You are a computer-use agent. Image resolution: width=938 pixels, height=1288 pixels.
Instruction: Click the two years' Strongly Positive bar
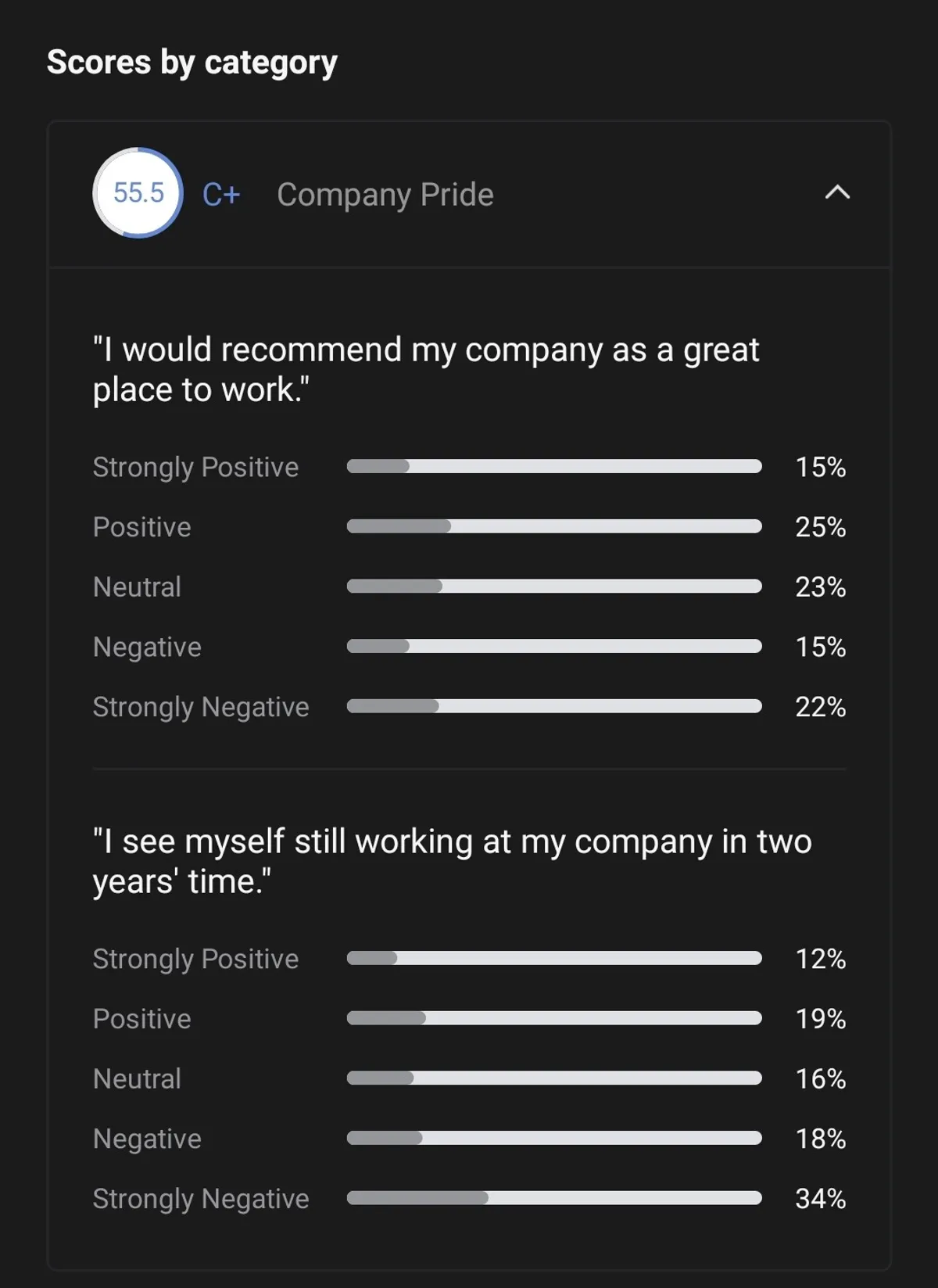[554, 959]
